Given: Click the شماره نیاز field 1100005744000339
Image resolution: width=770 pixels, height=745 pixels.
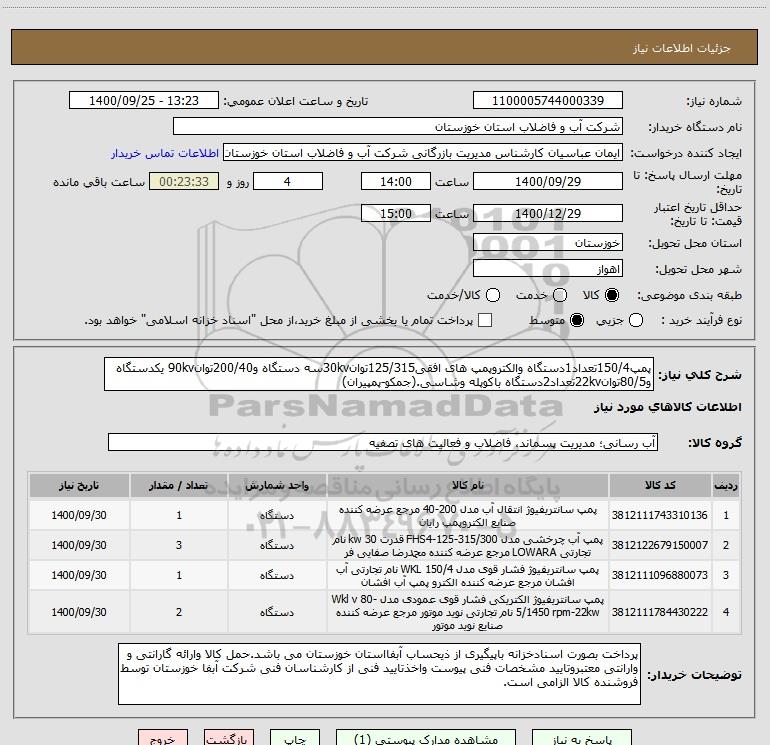Looking at the screenshot, I should click(x=548, y=101).
